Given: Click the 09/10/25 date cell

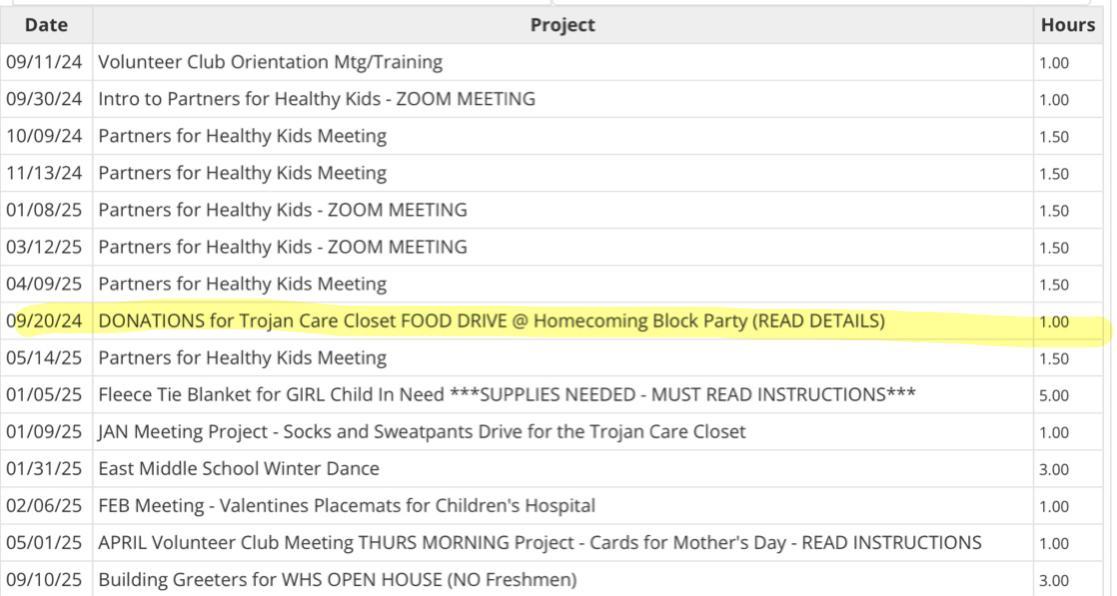Looking at the screenshot, I should pyautogui.click(x=45, y=580).
